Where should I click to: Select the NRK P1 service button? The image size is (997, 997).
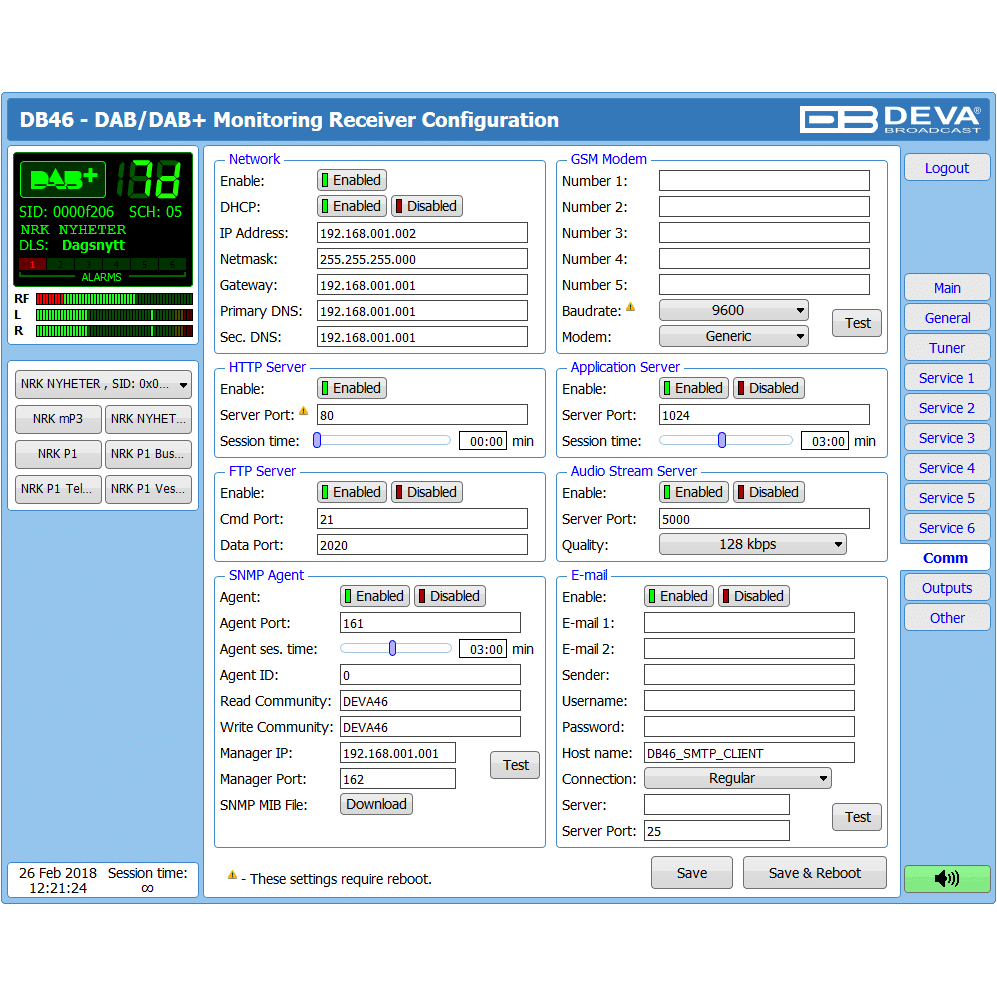58,454
